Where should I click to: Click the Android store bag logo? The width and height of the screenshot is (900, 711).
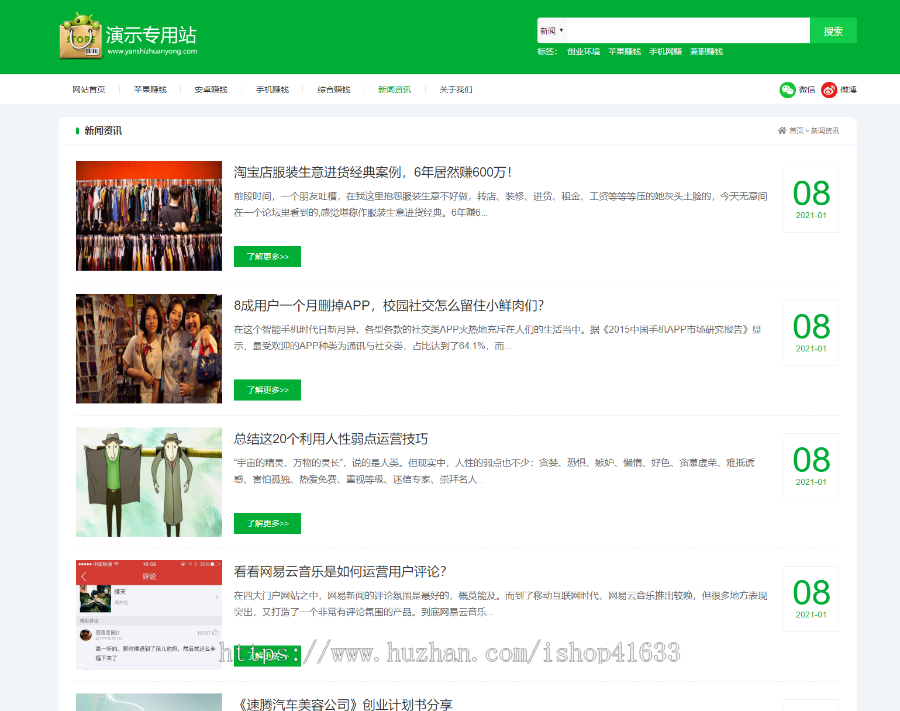tap(80, 37)
